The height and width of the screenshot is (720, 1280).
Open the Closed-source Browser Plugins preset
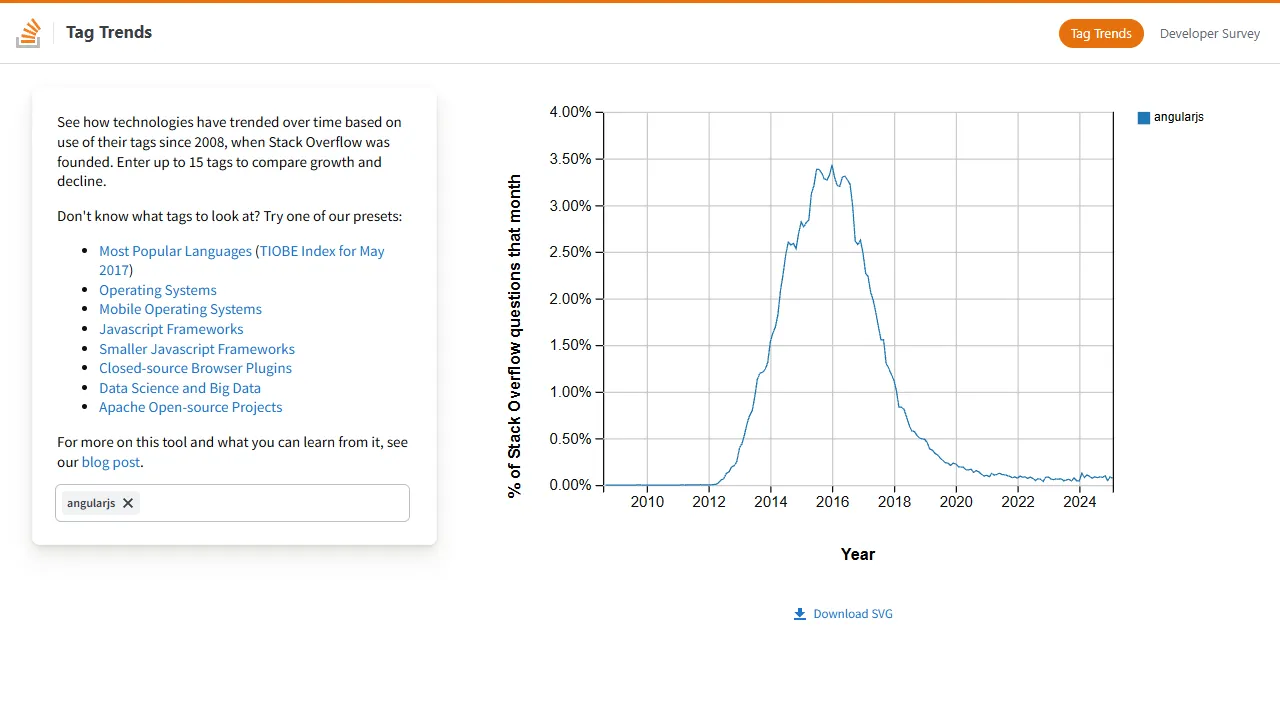pos(195,368)
